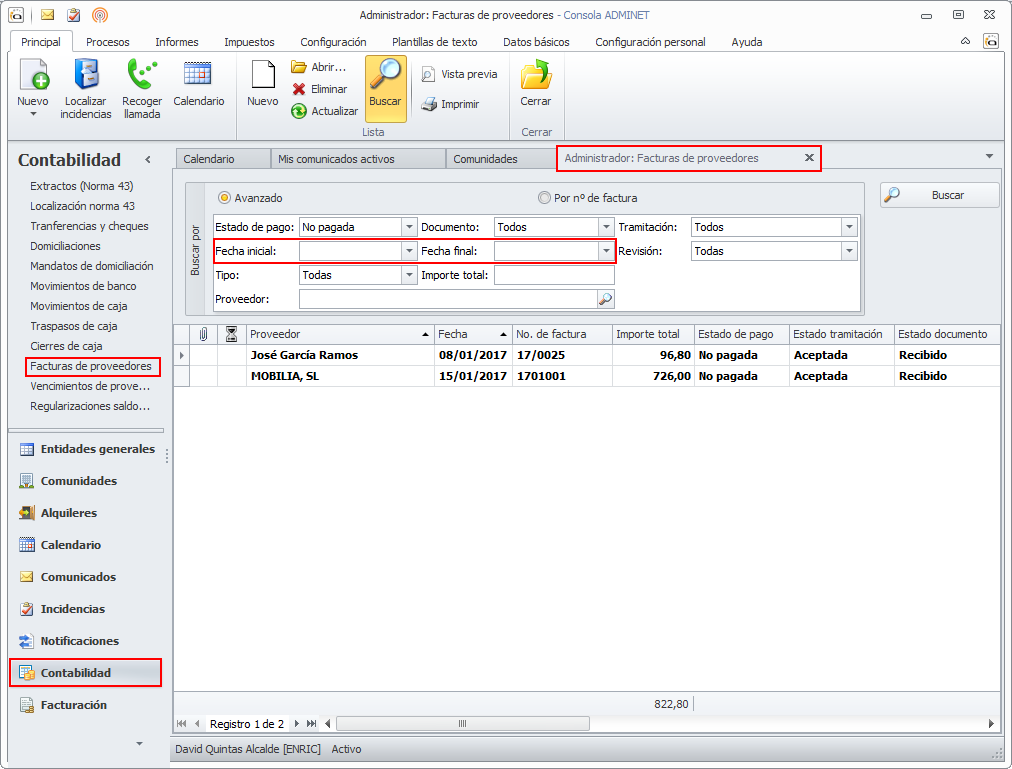The width and height of the screenshot is (1012, 769).
Task: Go to previous record arrow
Action: 197,724
